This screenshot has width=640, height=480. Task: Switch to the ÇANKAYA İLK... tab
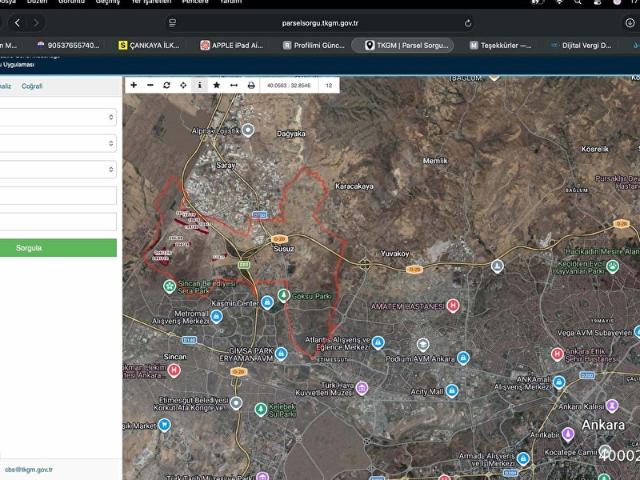(x=149, y=45)
